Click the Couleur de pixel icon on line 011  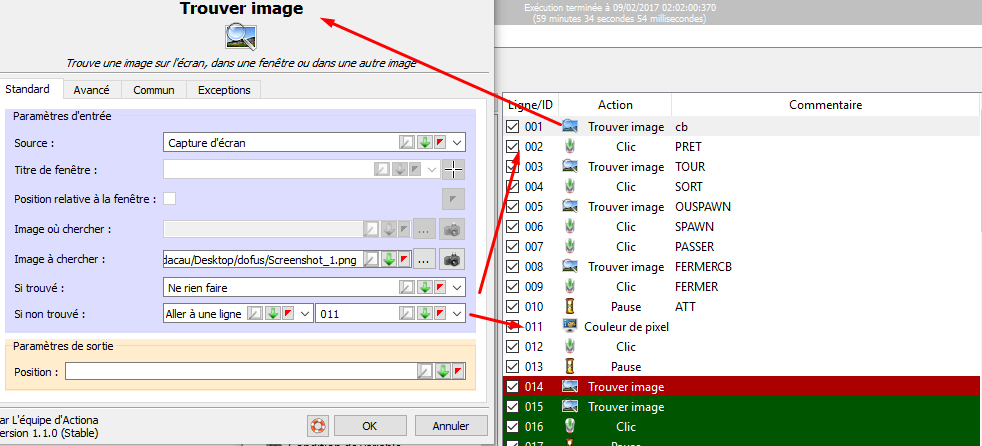[570, 327]
